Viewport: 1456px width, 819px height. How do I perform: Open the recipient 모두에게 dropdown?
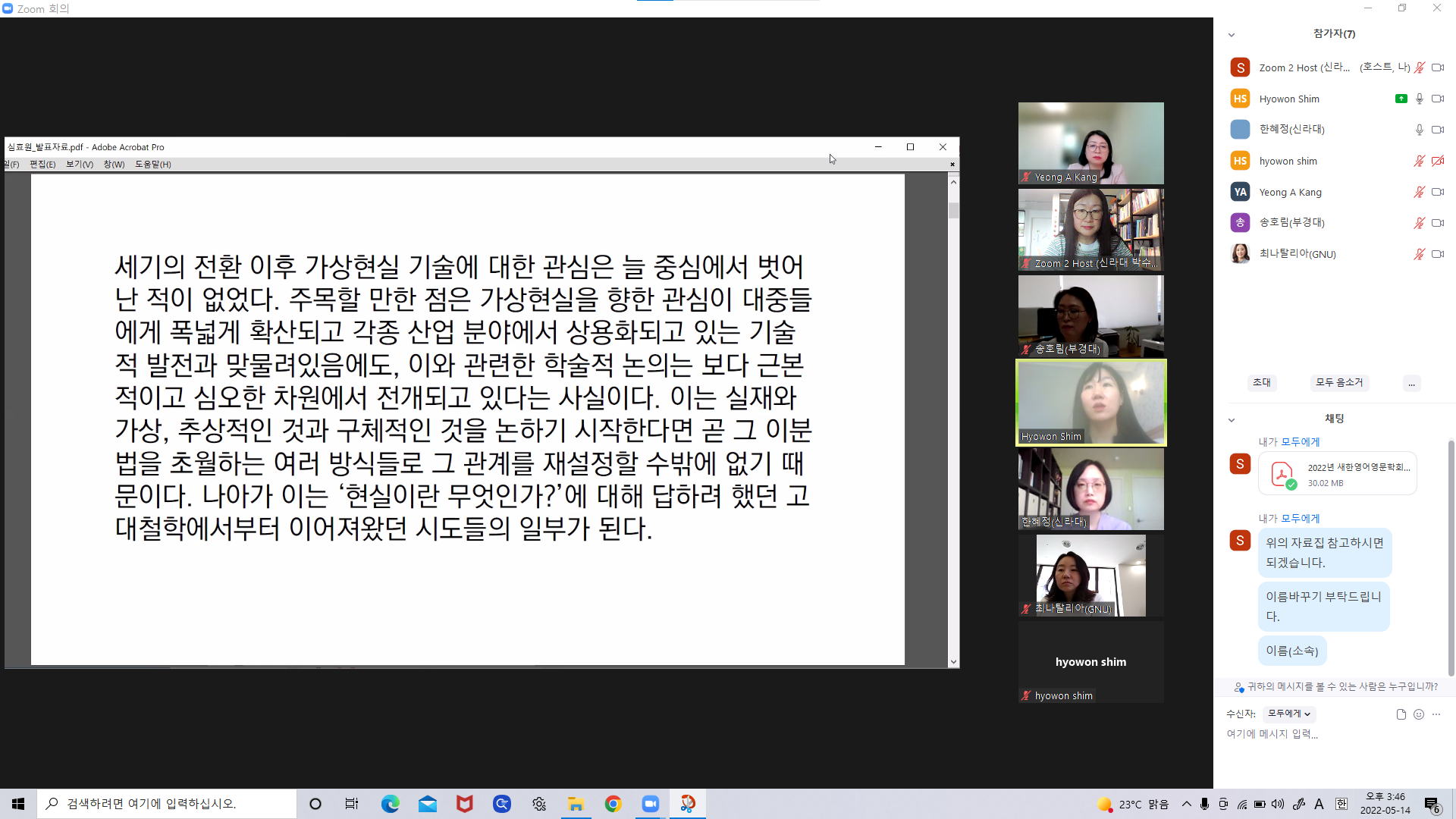pos(1288,714)
